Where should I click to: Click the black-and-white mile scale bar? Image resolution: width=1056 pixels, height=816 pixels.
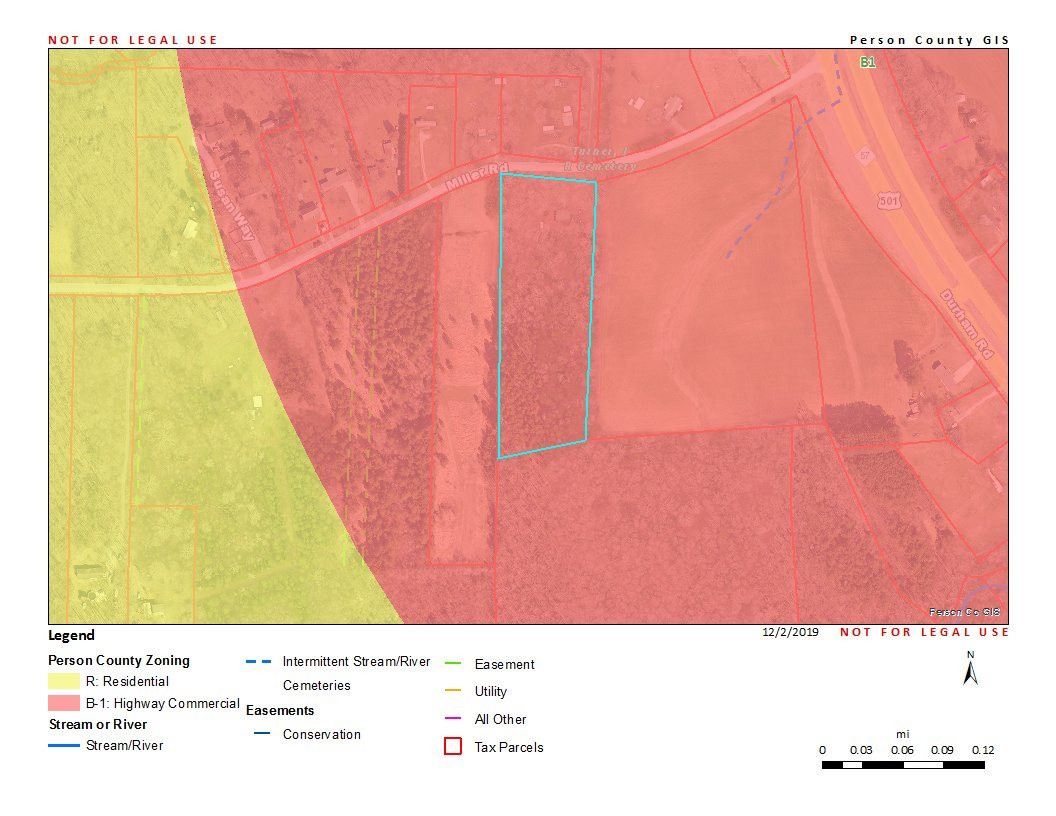coord(902,765)
